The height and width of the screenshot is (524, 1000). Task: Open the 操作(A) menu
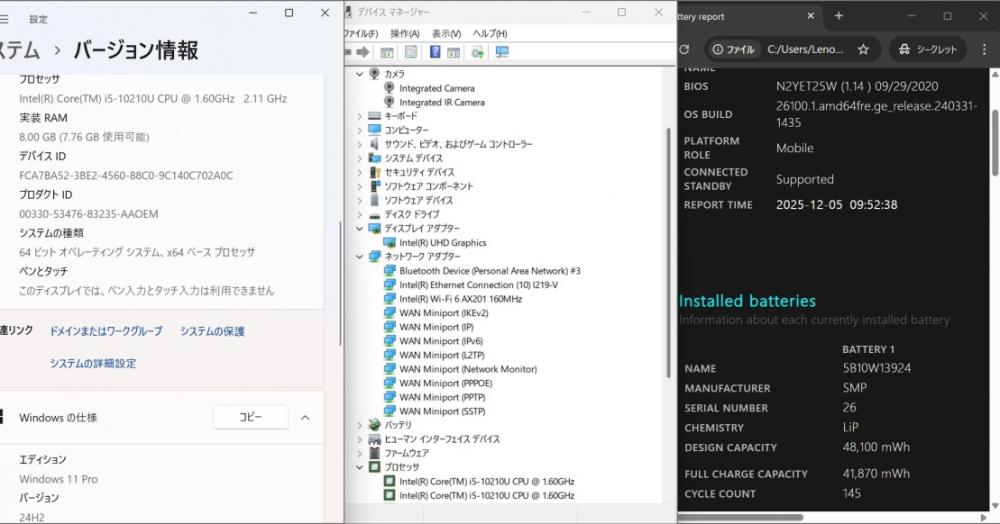pyautogui.click(x=404, y=33)
